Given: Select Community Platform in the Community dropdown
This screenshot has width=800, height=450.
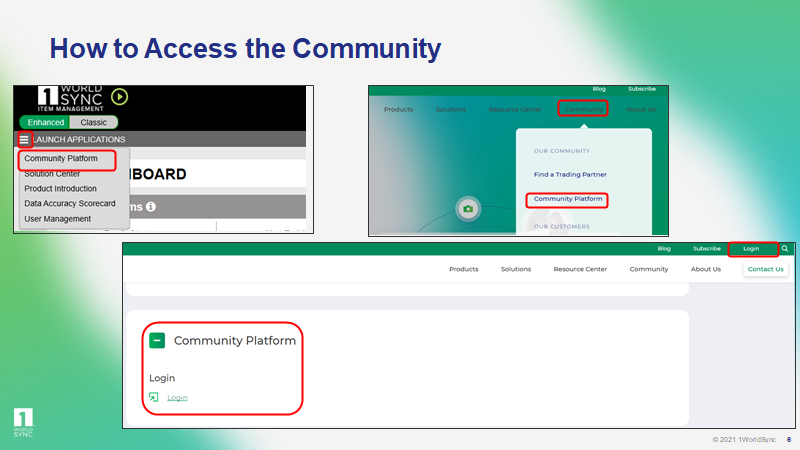Looking at the screenshot, I should point(568,199).
